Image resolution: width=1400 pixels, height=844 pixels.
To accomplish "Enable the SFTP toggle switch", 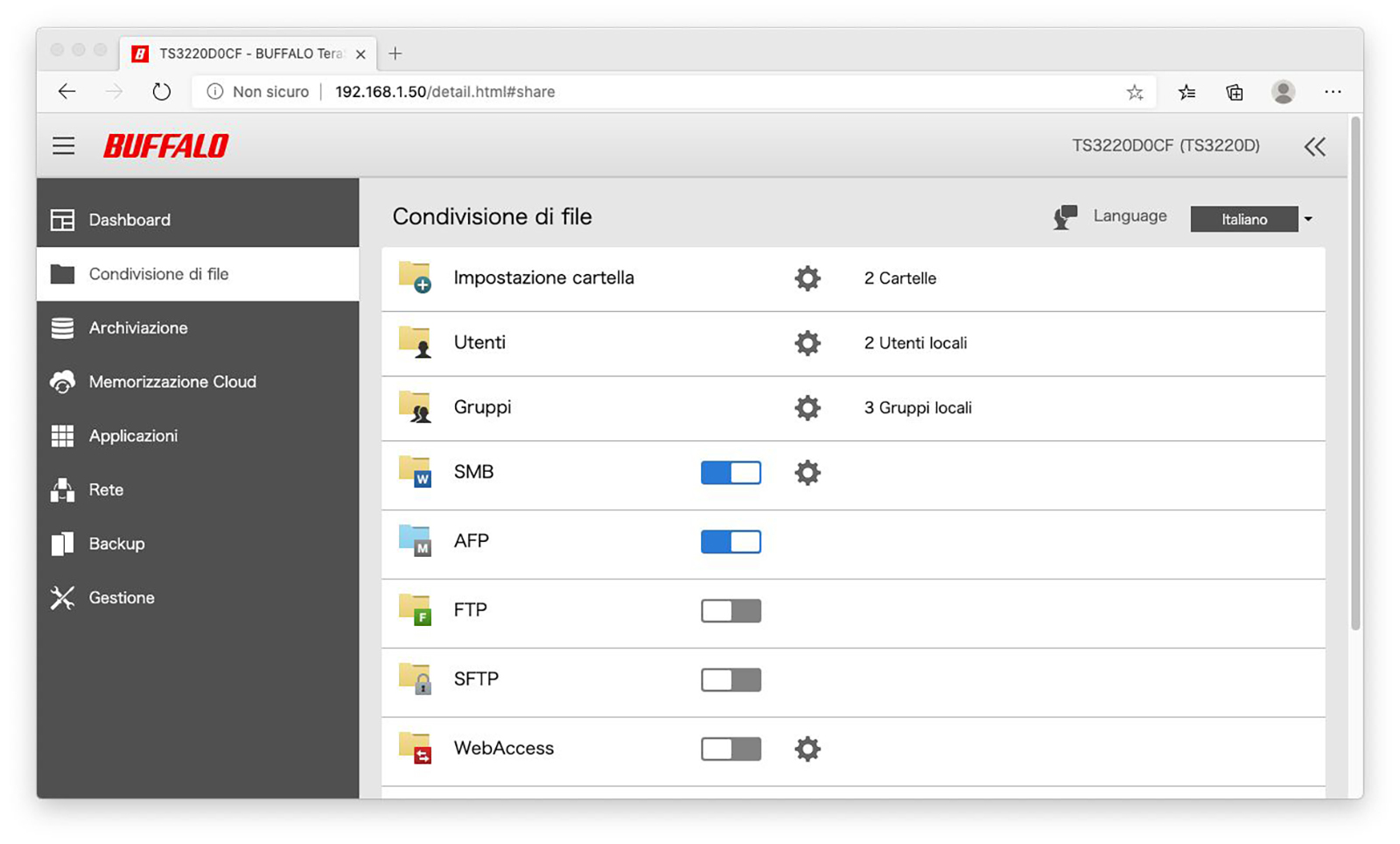I will [x=731, y=680].
